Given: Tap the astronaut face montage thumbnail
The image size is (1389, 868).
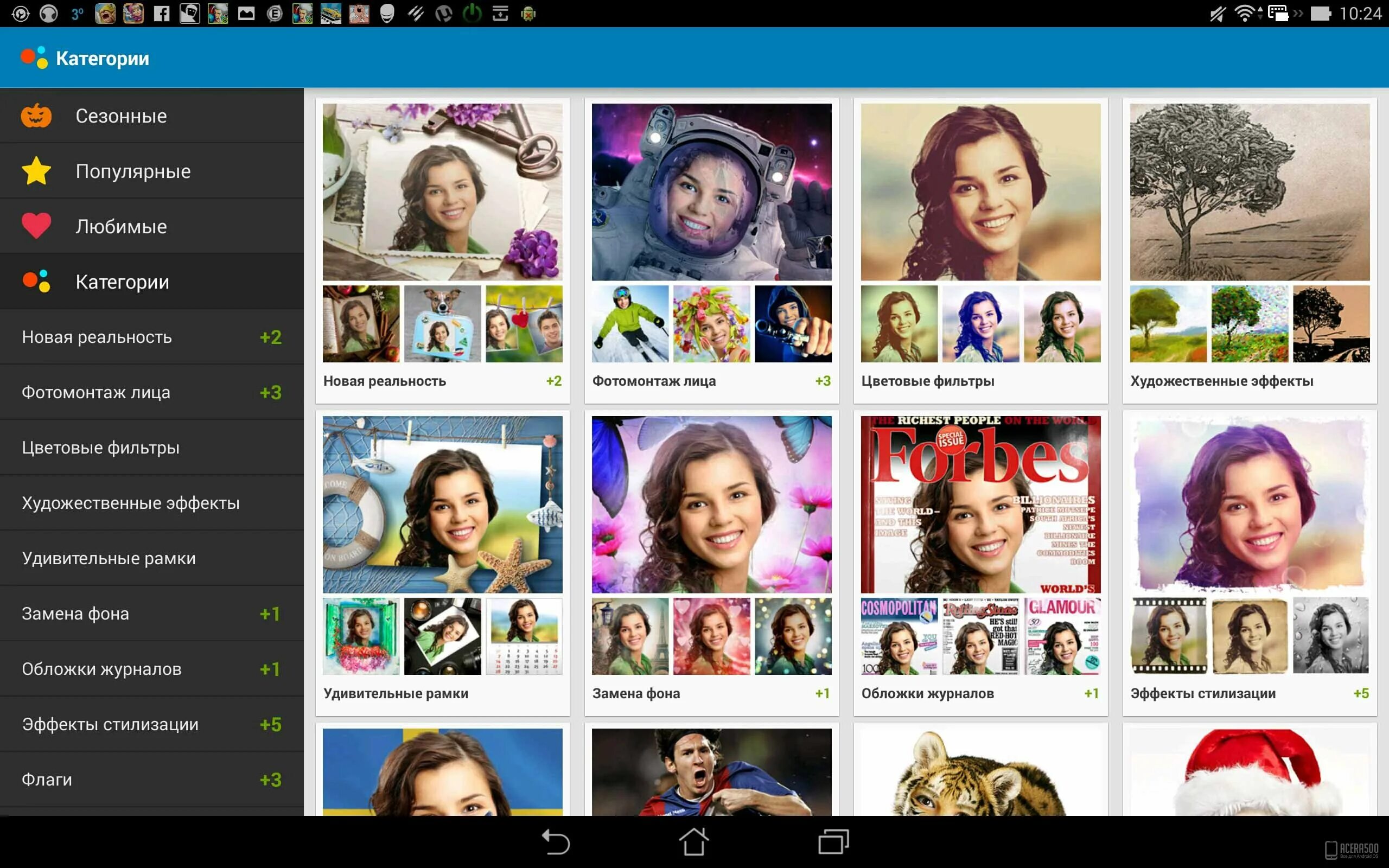Looking at the screenshot, I should click(x=711, y=192).
